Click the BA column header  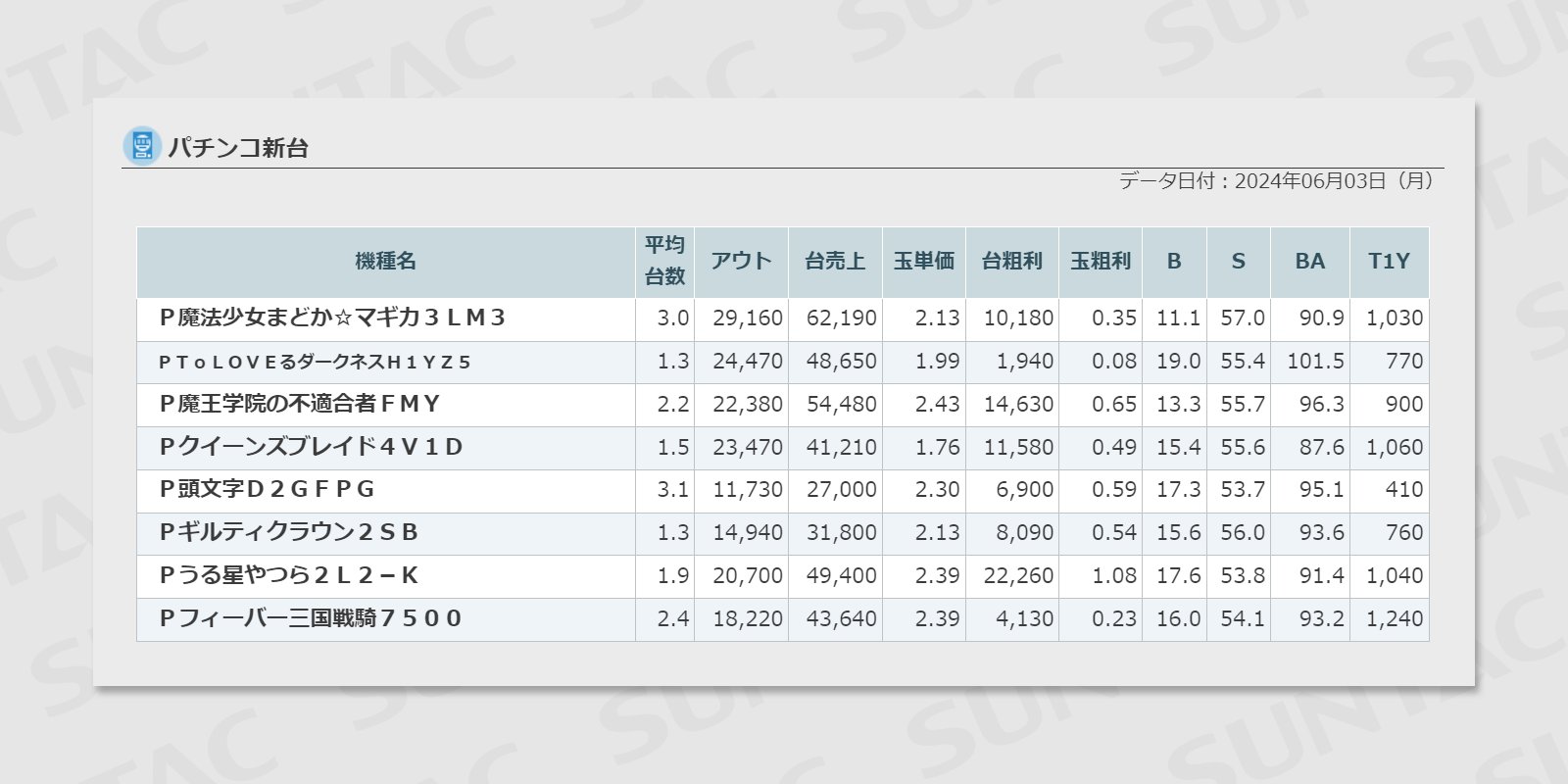1310,262
